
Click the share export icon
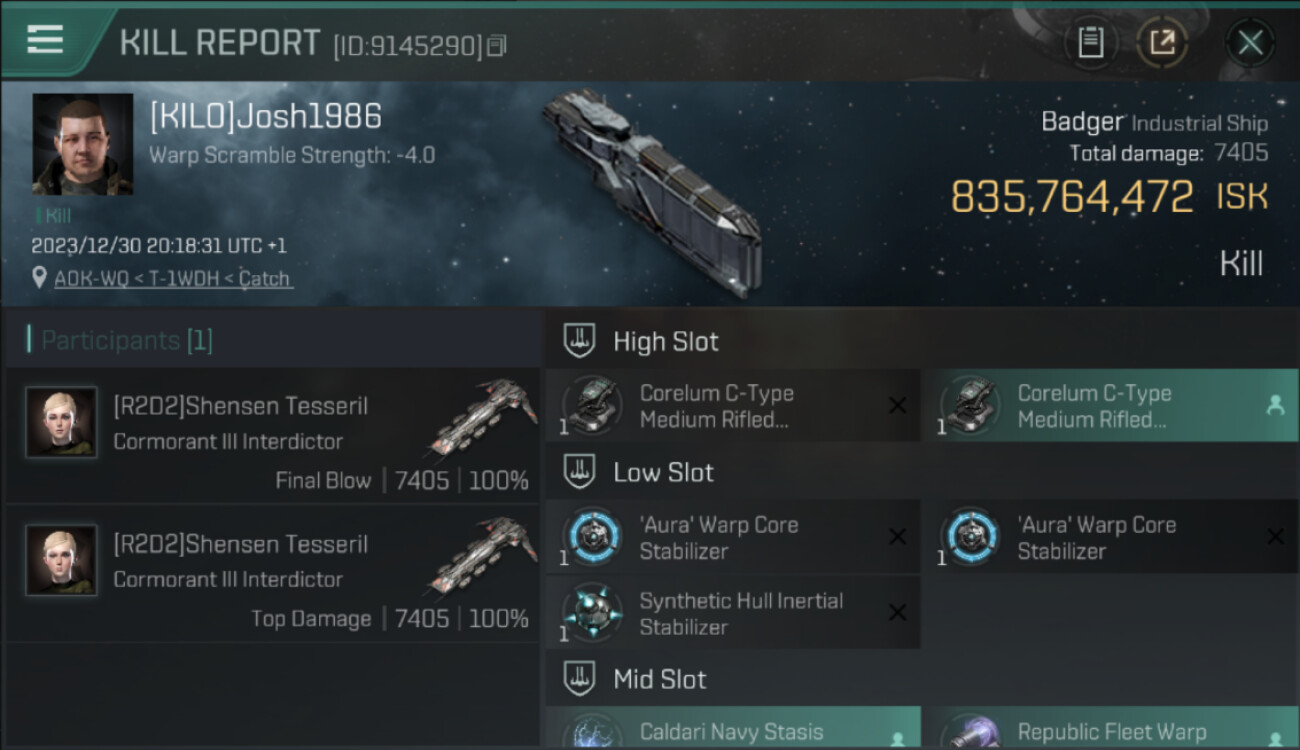[1162, 42]
